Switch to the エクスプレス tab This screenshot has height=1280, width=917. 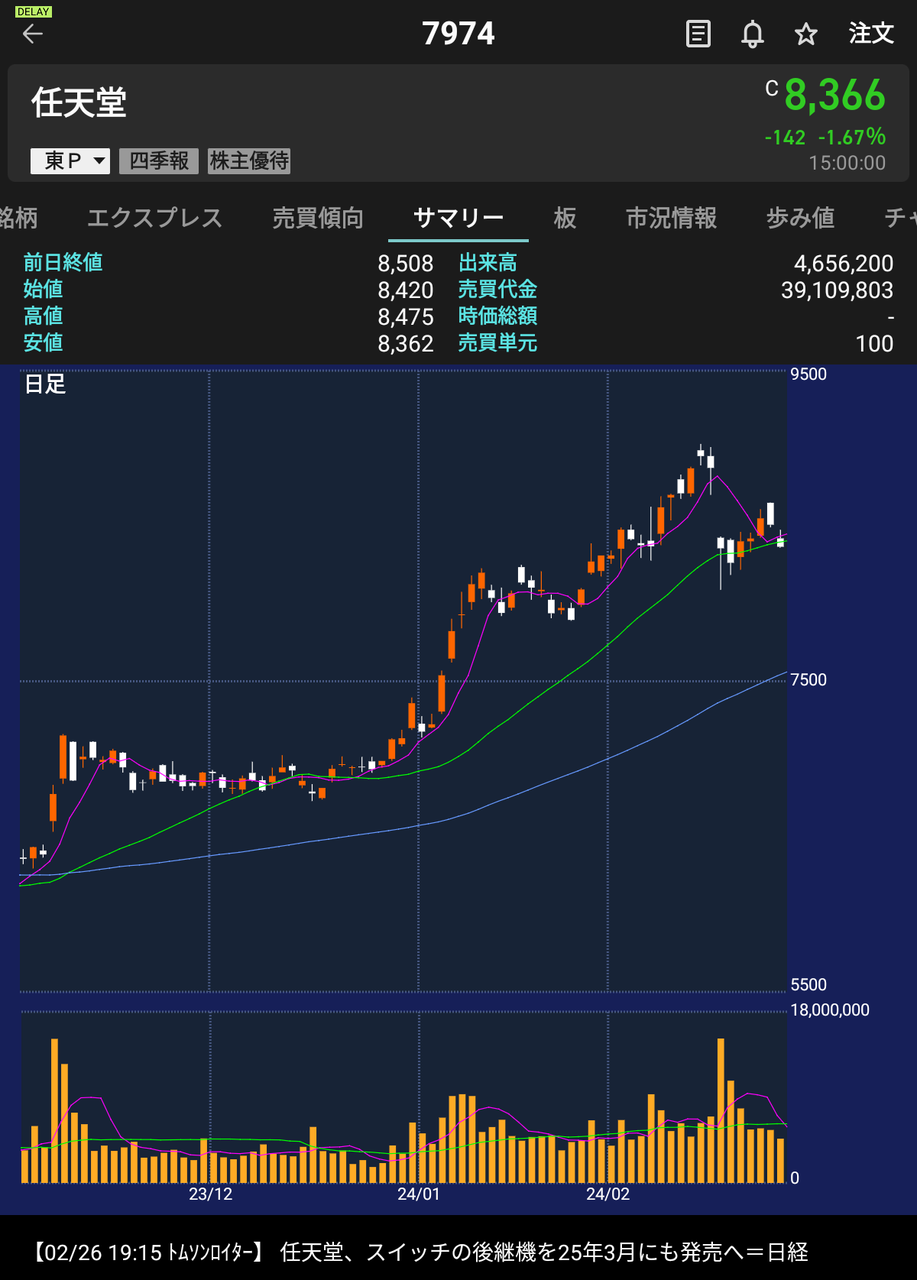(154, 217)
